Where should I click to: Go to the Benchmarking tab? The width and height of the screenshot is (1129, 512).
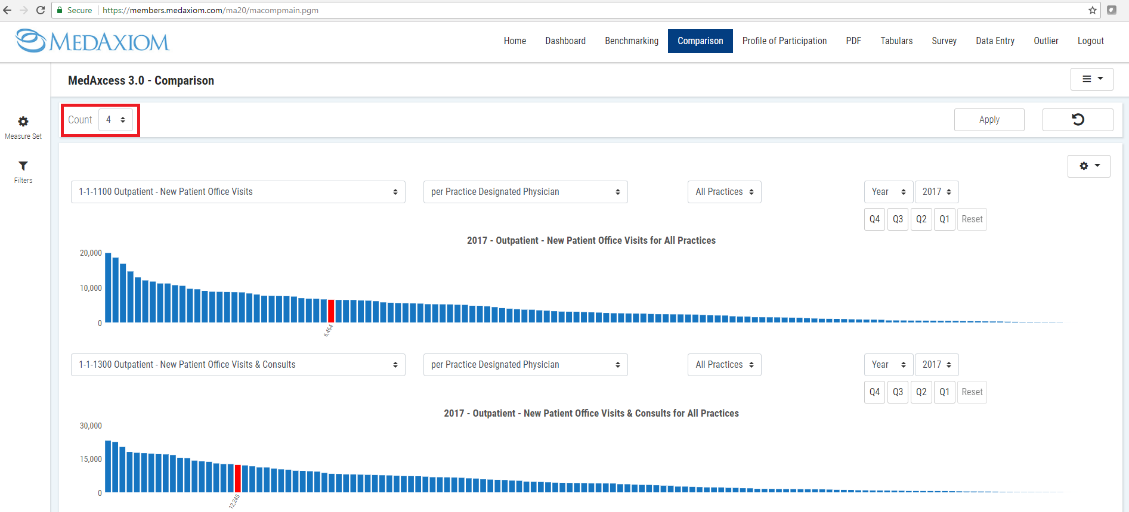[x=631, y=41]
